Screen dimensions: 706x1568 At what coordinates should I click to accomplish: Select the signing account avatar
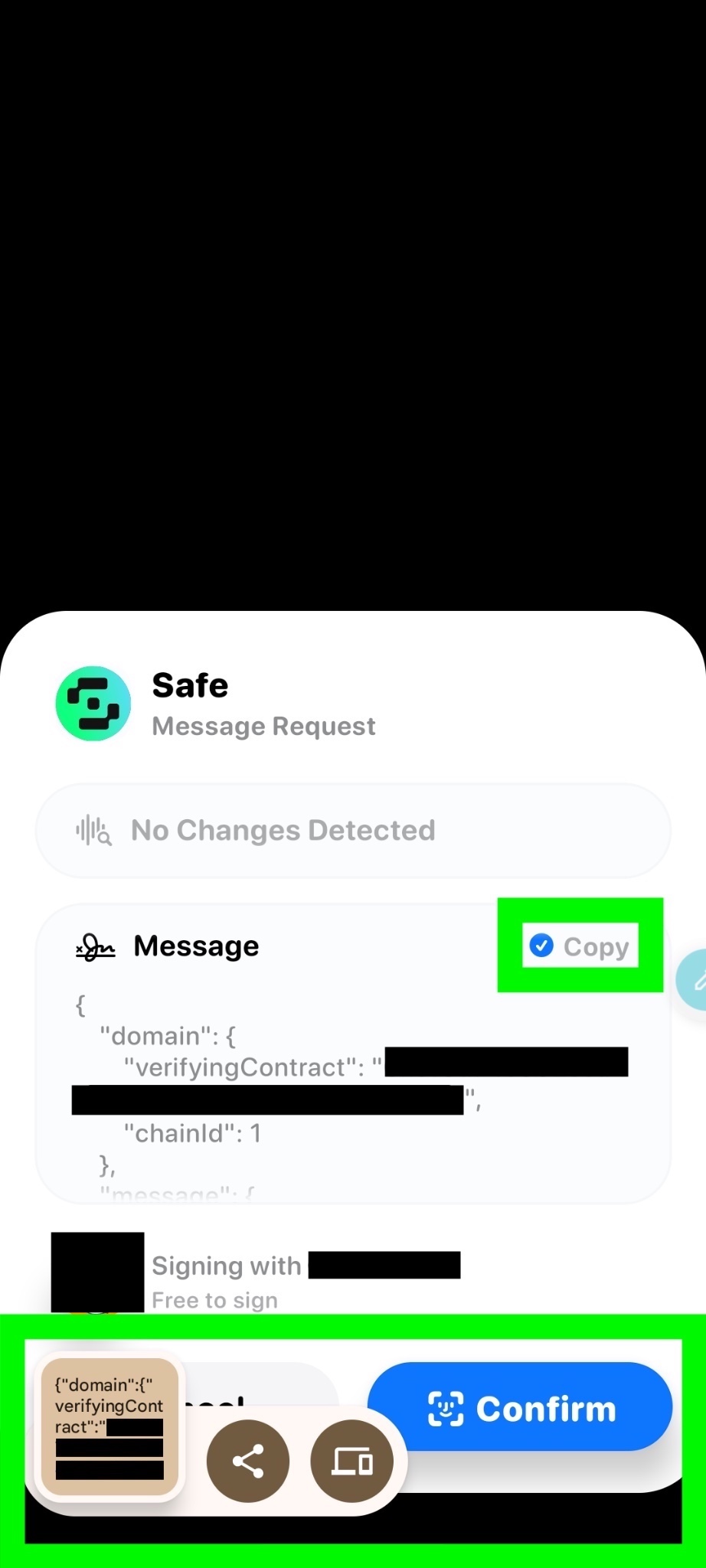coord(97,1272)
